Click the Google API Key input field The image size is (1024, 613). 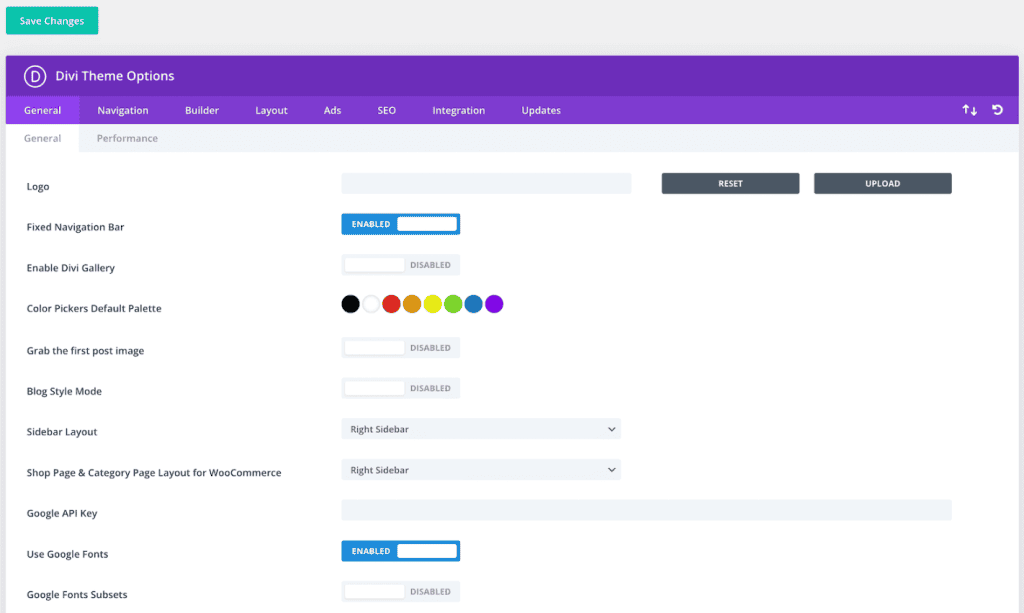pos(647,511)
